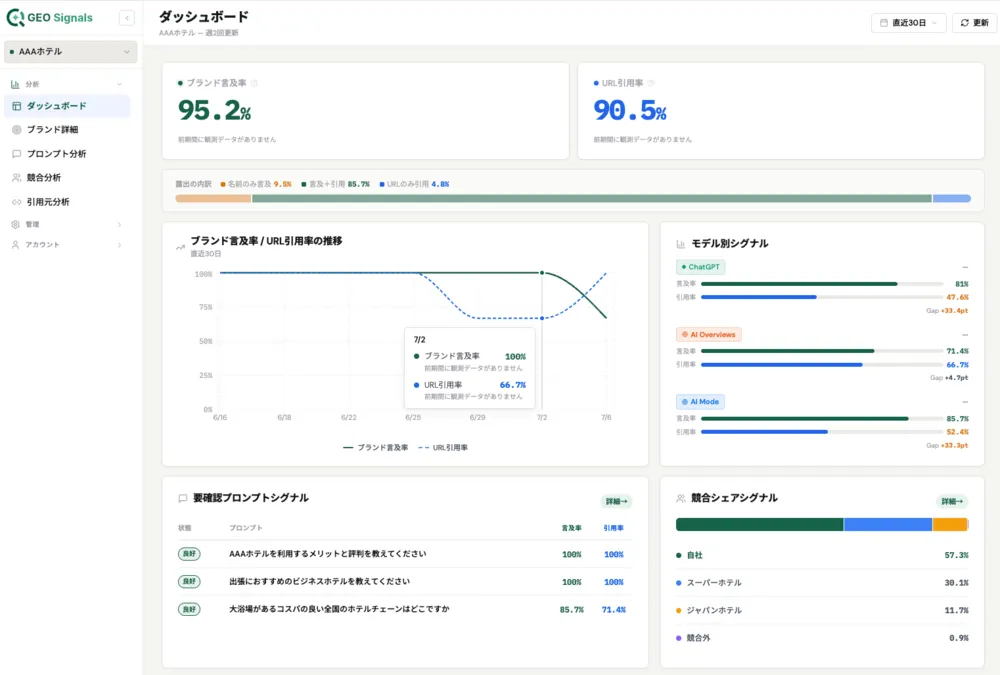Click the info icon next to URL引用率

651,83
